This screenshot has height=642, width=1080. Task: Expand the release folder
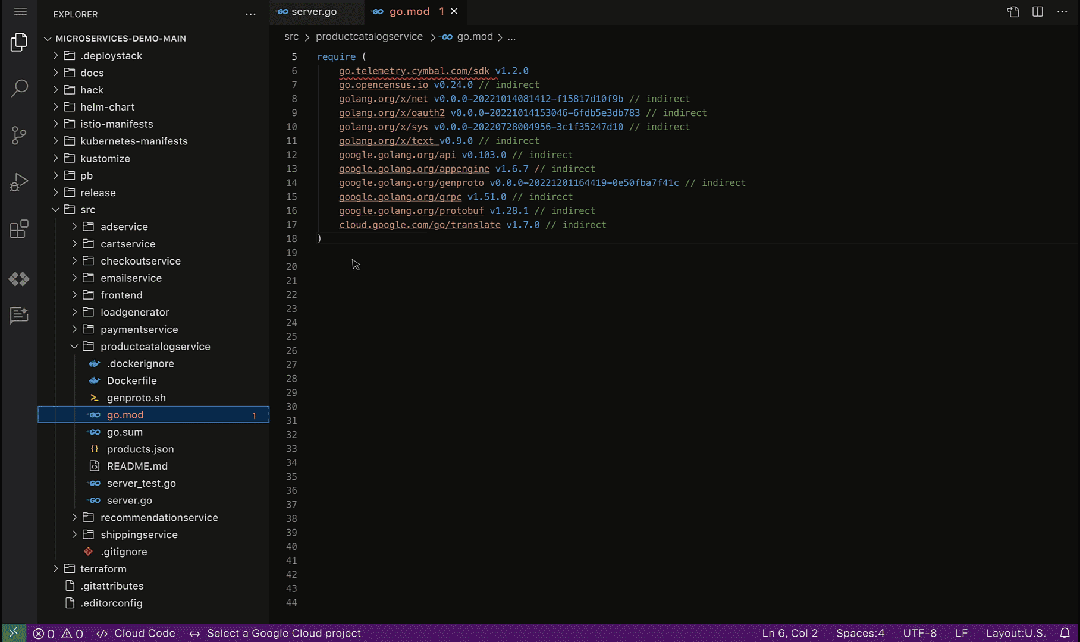point(98,193)
